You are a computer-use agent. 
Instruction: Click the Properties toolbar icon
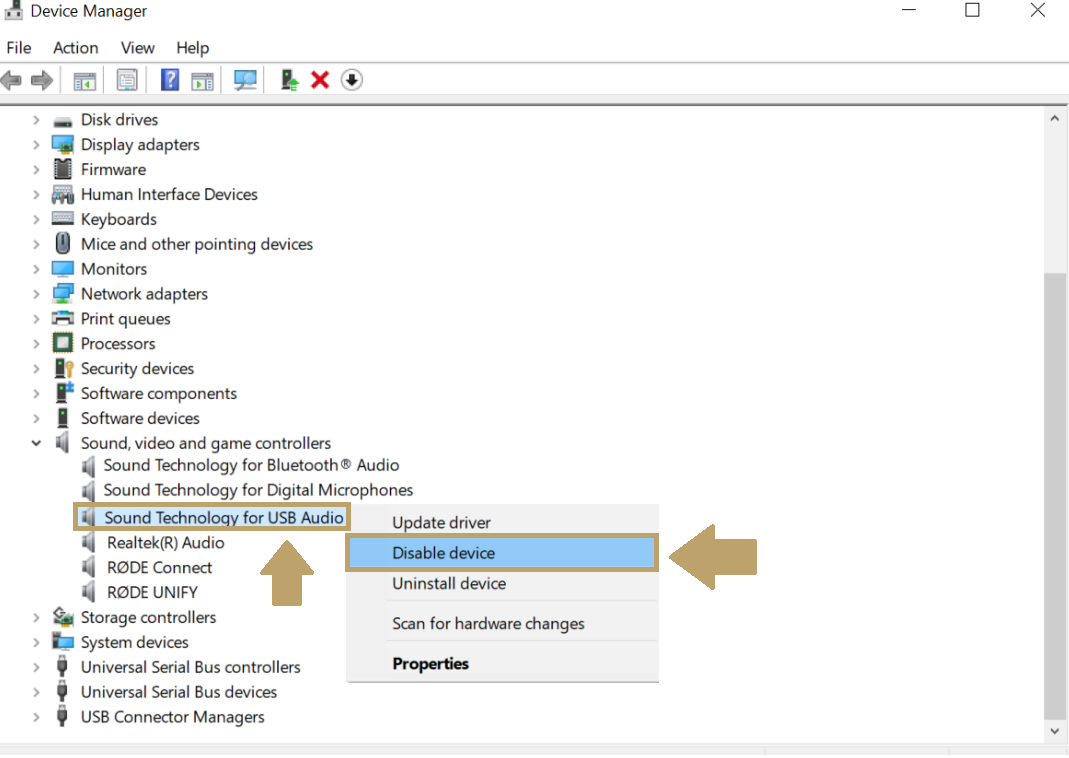pyautogui.click(x=127, y=80)
